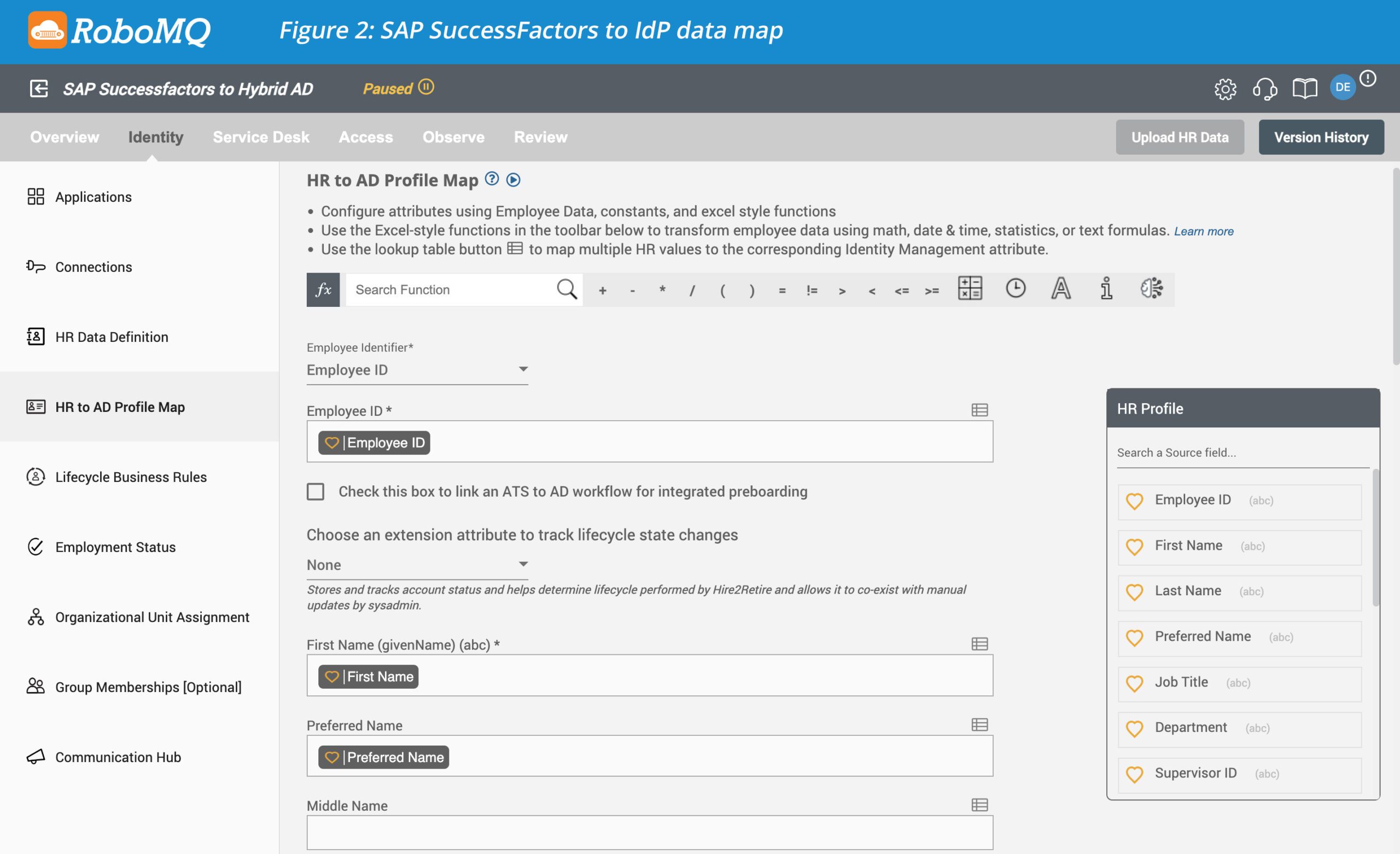Image resolution: width=1400 pixels, height=854 pixels.
Task: Open the Math functions toolbar icon
Action: coord(971,289)
